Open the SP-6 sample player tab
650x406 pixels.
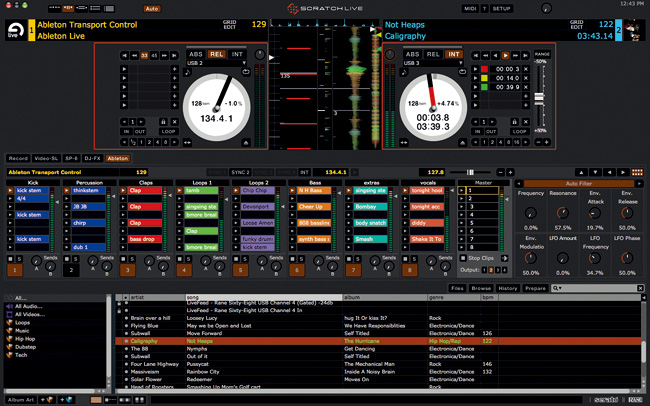point(71,158)
